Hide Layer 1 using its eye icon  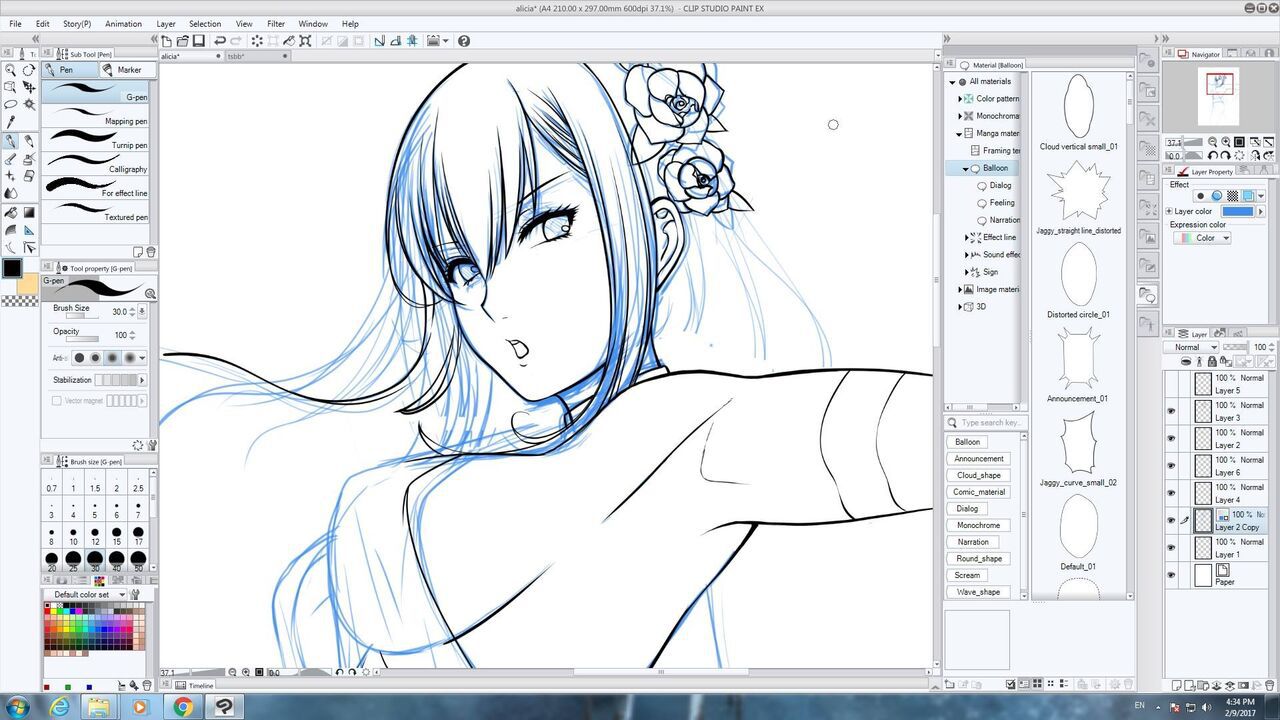pos(1171,547)
